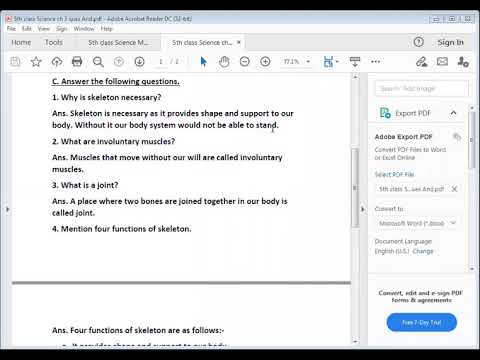Image resolution: width=480 pixels, height=360 pixels.
Task: Click 'Ans. Four functions of skeleton' line
Action: coord(138,330)
